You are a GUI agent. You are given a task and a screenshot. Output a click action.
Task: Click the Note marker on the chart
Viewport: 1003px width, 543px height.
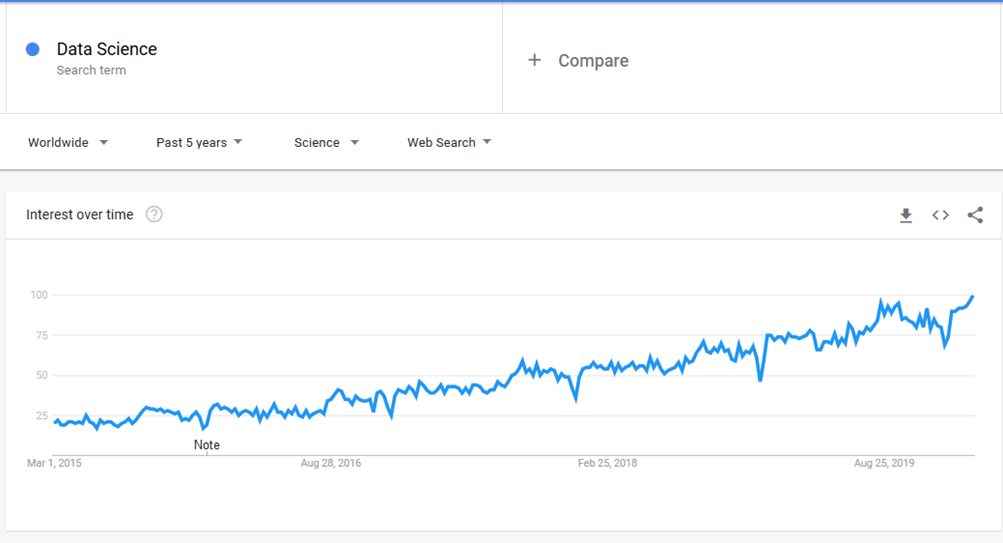coord(207,445)
